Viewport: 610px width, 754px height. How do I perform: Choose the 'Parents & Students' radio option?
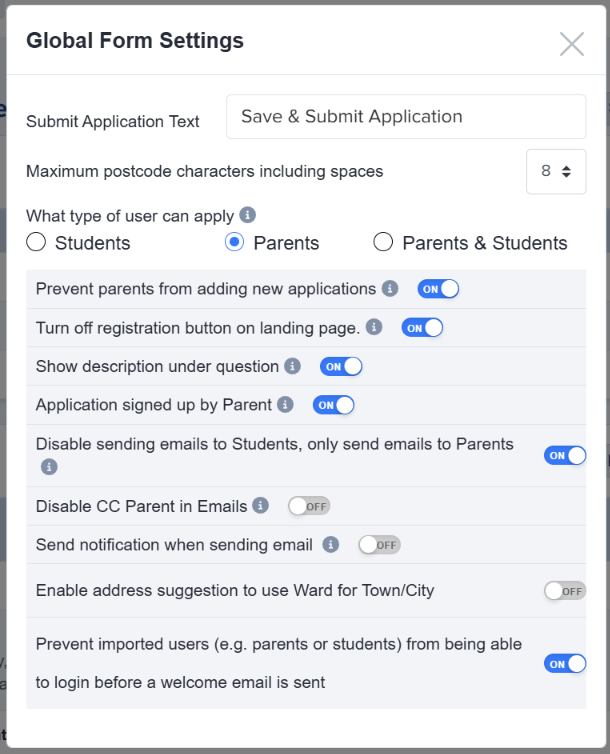click(383, 242)
